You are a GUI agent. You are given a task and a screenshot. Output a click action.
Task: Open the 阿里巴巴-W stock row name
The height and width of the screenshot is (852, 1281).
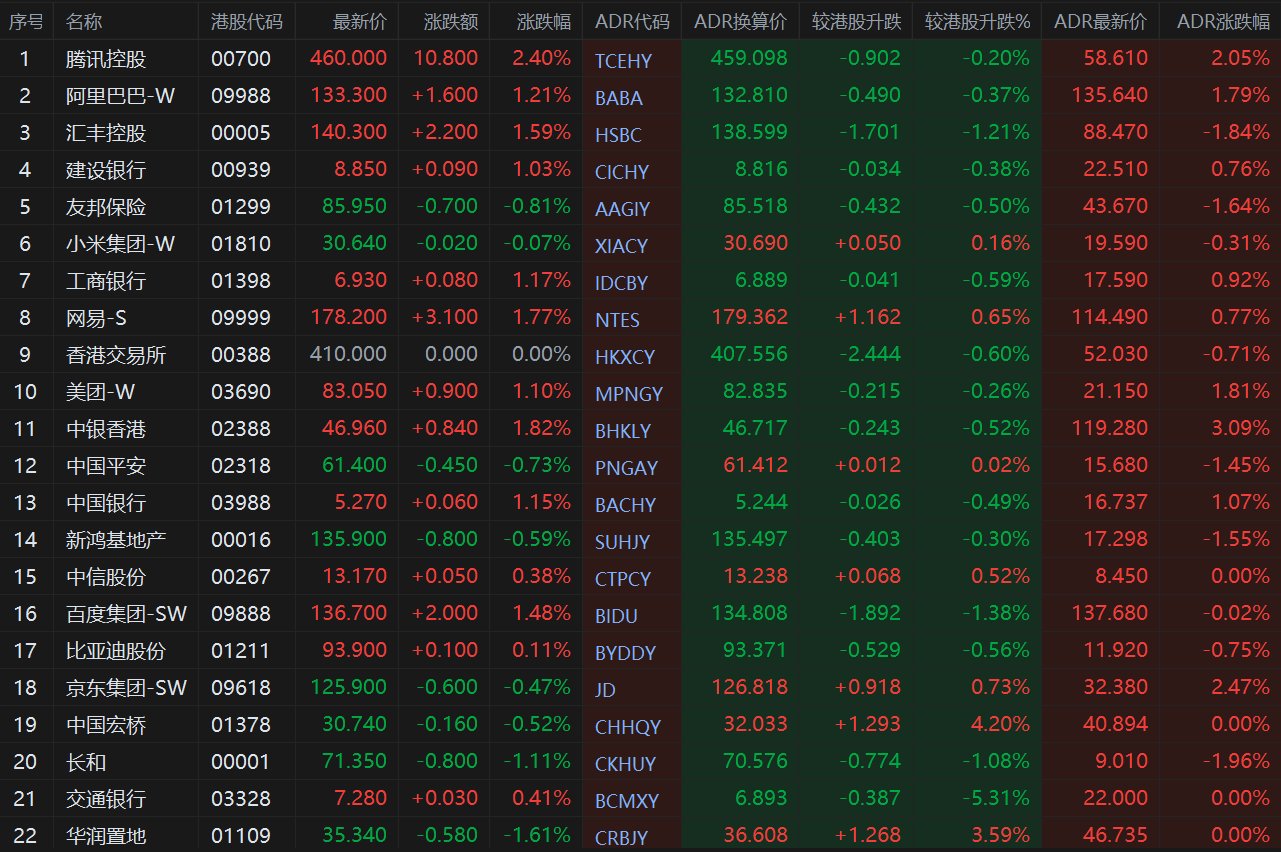coord(120,96)
